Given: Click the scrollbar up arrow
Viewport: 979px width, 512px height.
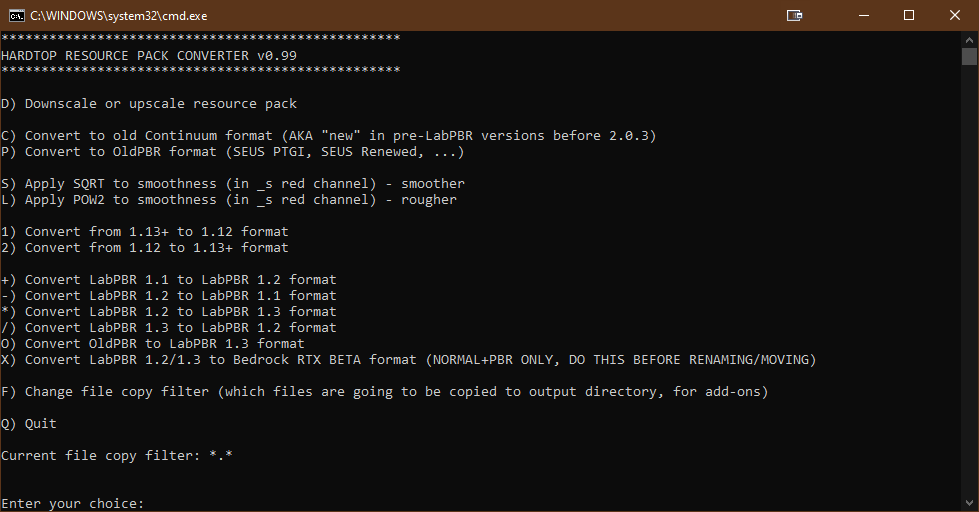Looking at the screenshot, I should [x=969, y=39].
